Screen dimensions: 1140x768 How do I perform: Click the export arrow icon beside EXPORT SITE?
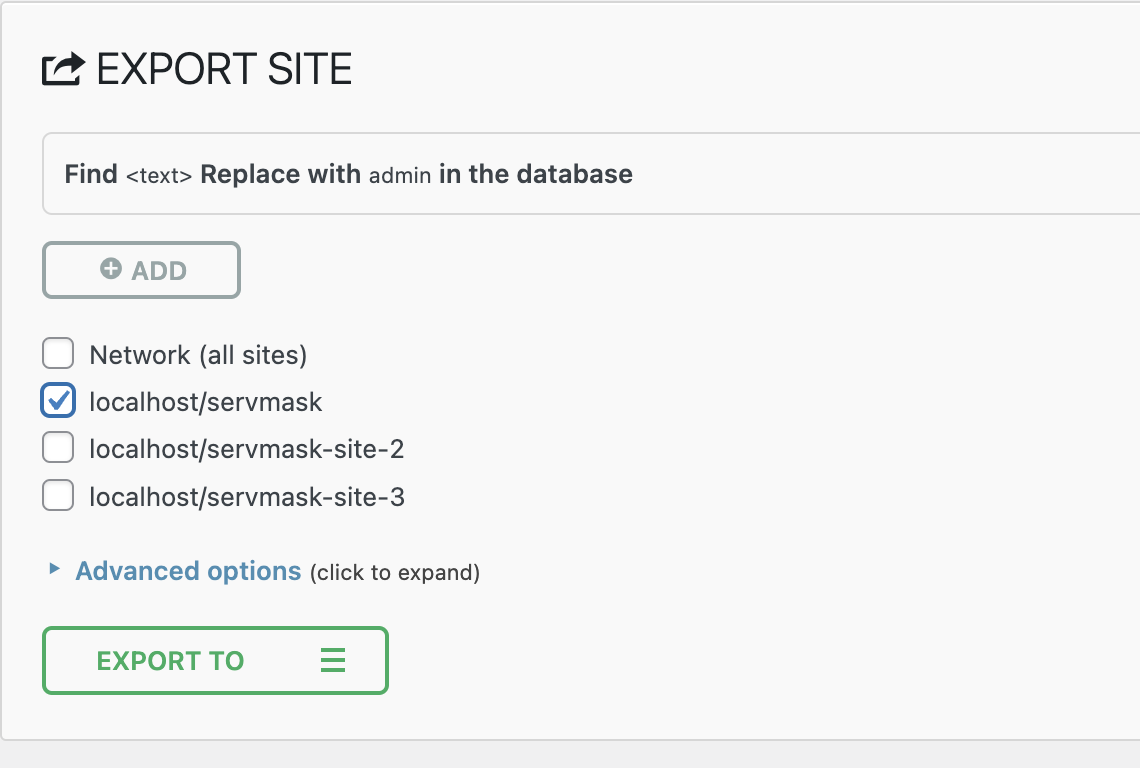[x=64, y=69]
